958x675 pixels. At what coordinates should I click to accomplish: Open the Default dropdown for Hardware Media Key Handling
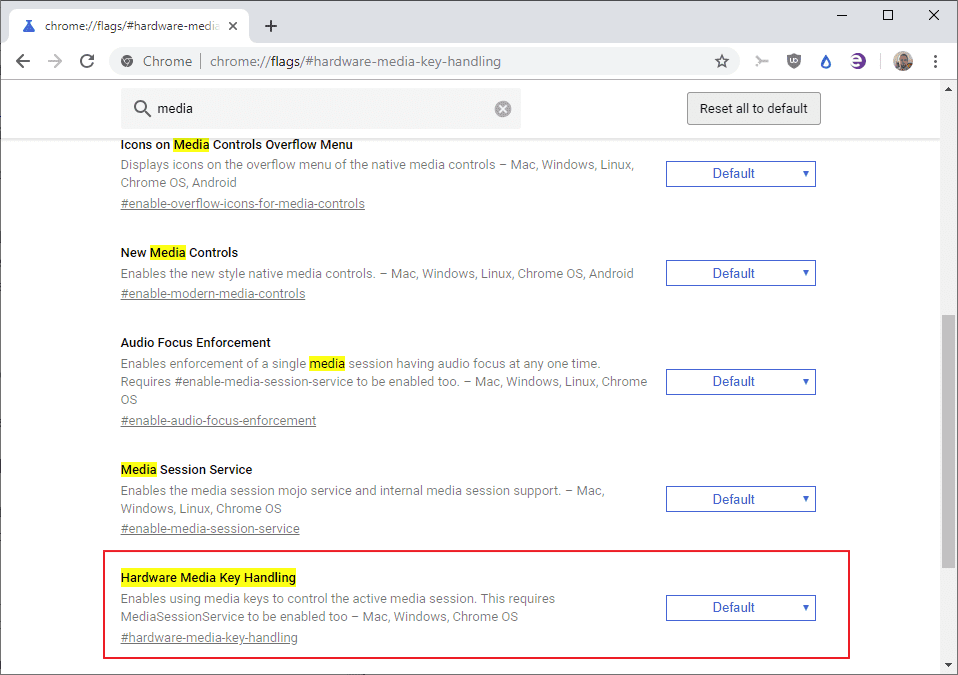(x=740, y=607)
